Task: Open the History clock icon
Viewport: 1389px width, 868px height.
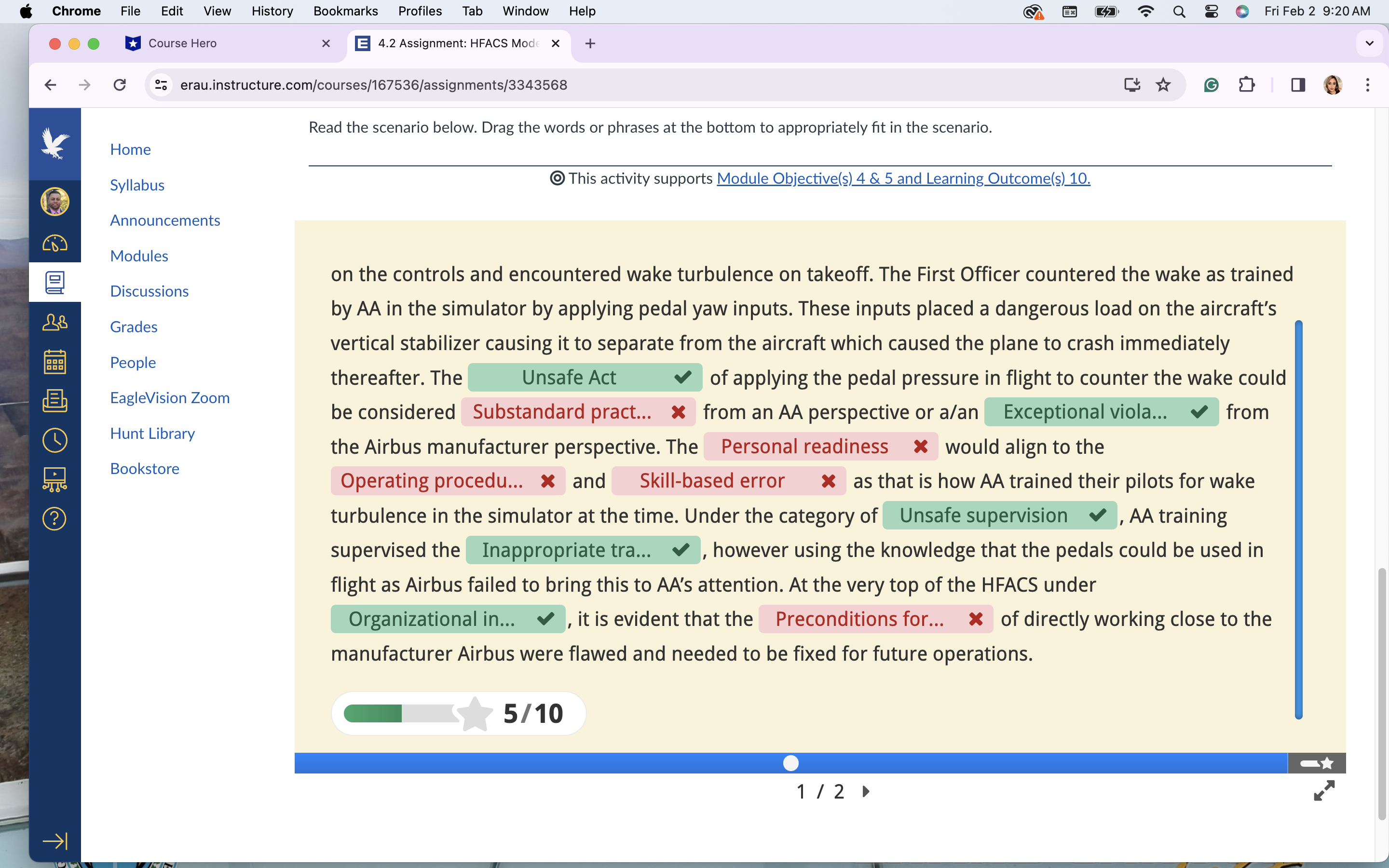Action: click(54, 440)
